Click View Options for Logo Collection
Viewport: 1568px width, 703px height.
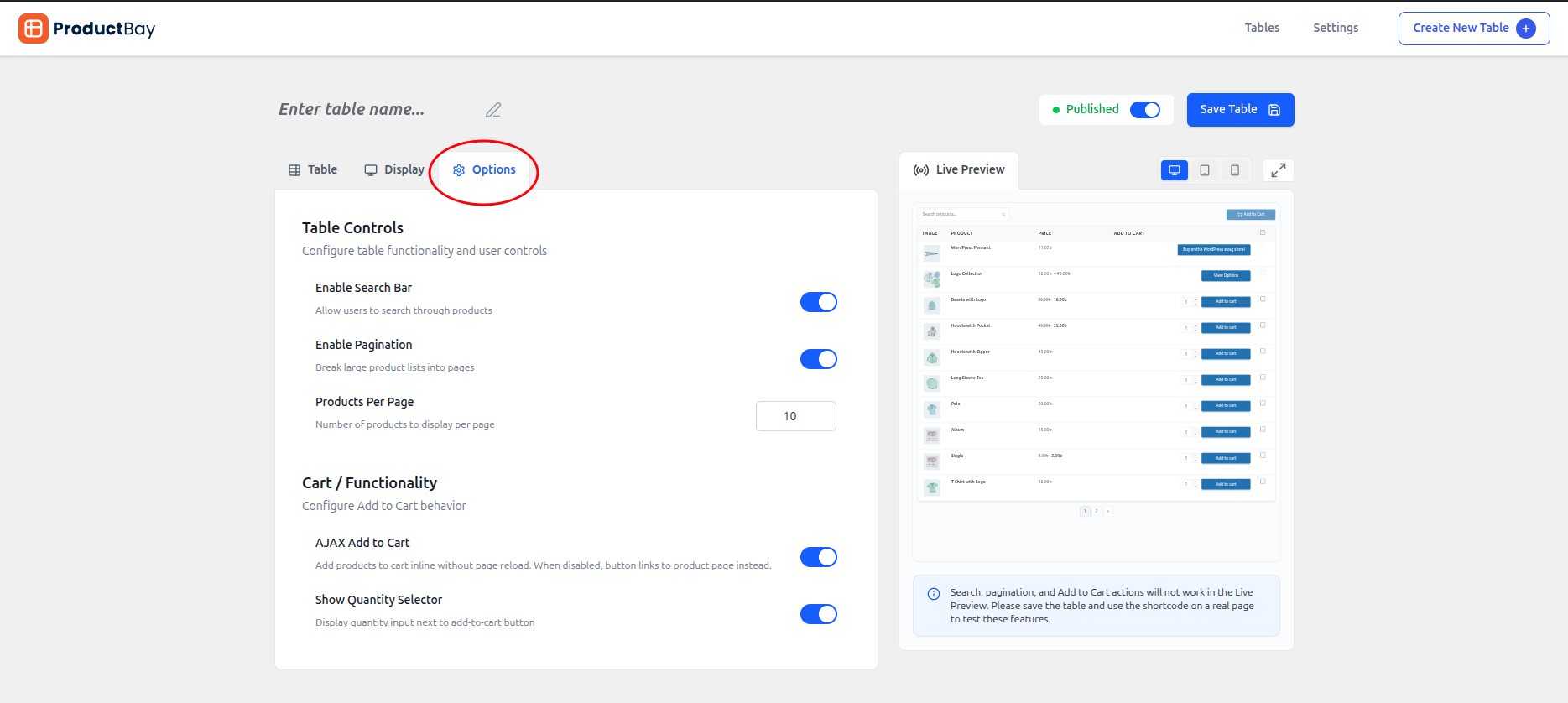click(x=1226, y=276)
